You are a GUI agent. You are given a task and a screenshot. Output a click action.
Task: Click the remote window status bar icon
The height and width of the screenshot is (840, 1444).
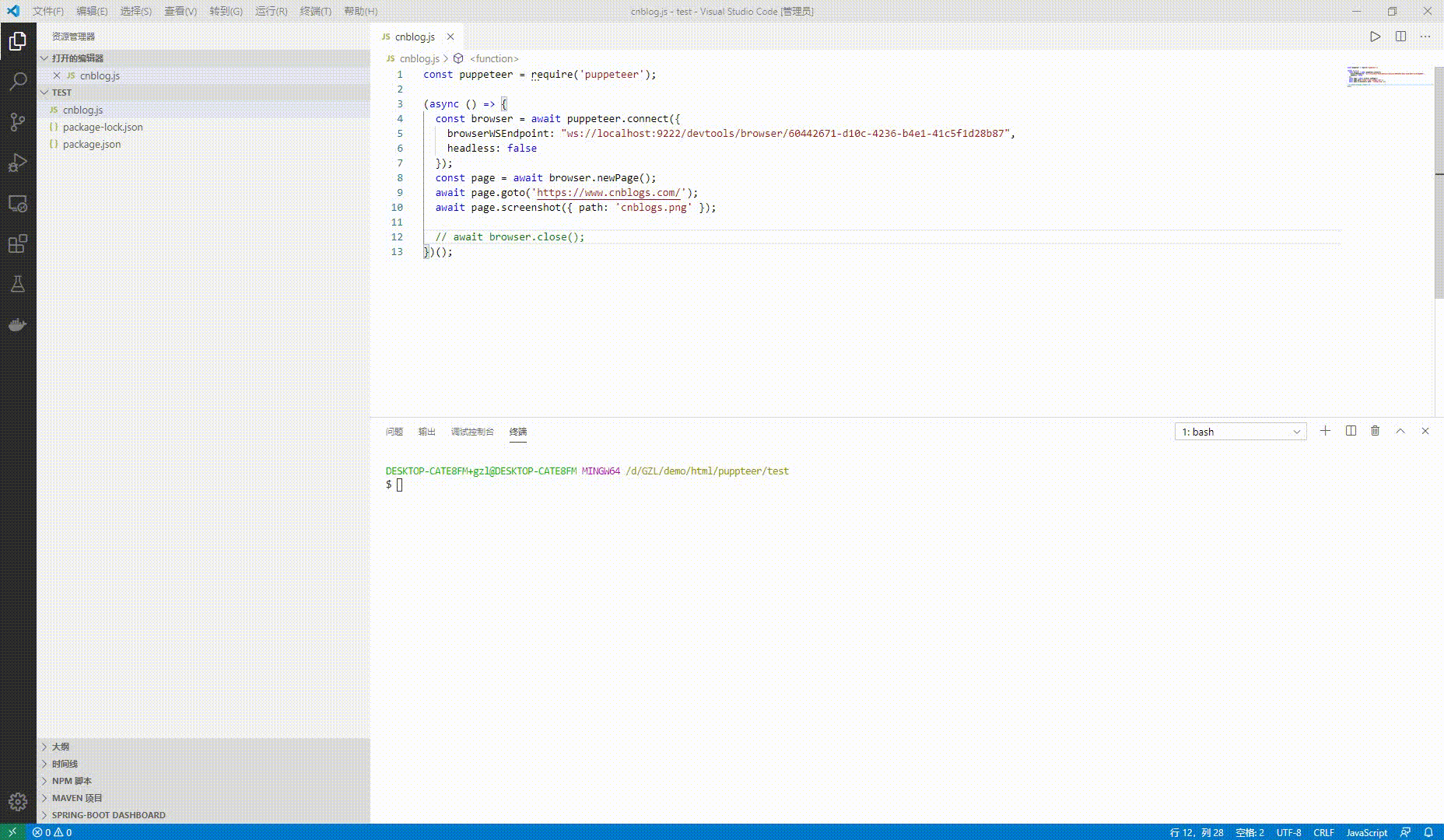point(12,832)
